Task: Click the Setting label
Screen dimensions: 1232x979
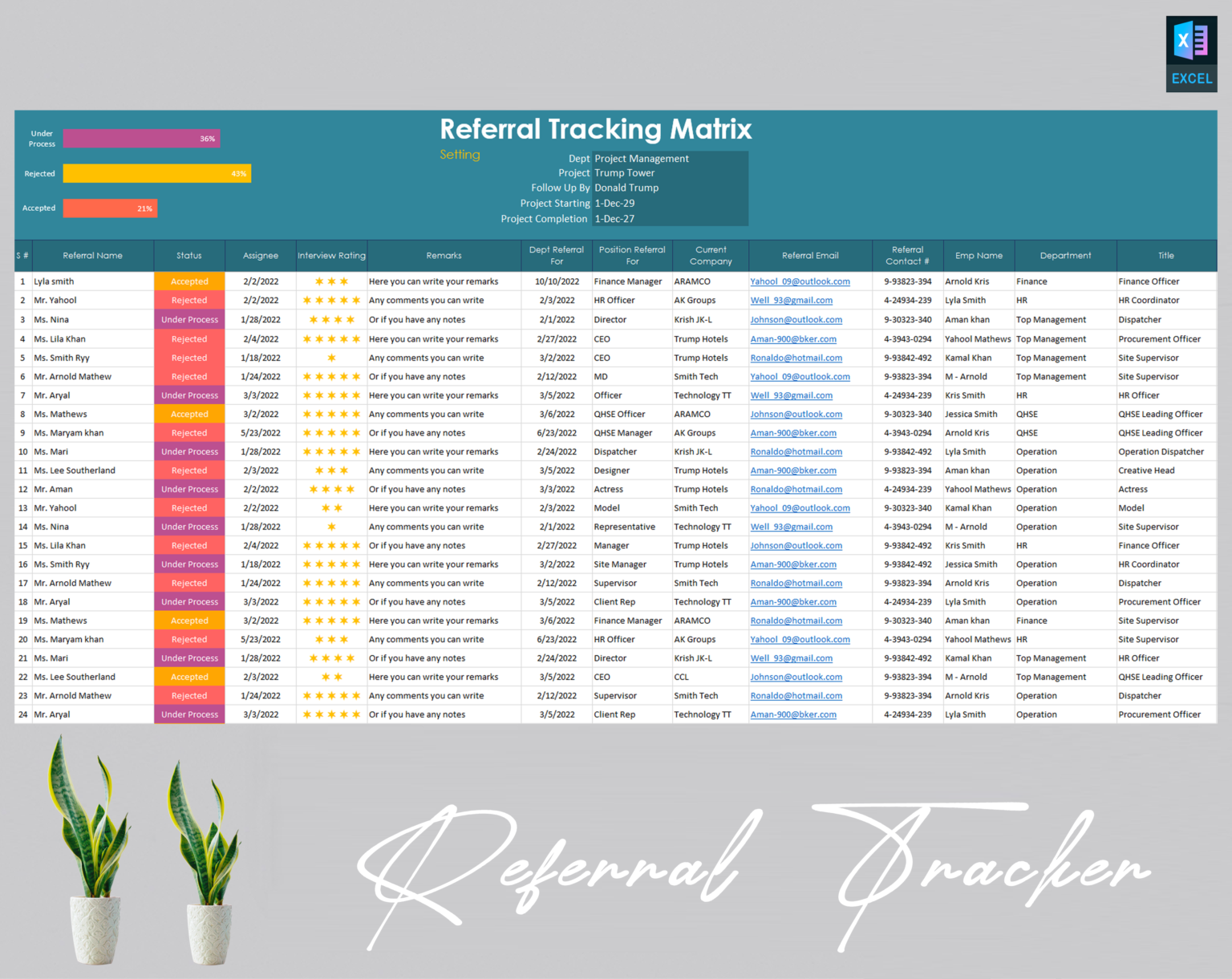Action: 460,154
